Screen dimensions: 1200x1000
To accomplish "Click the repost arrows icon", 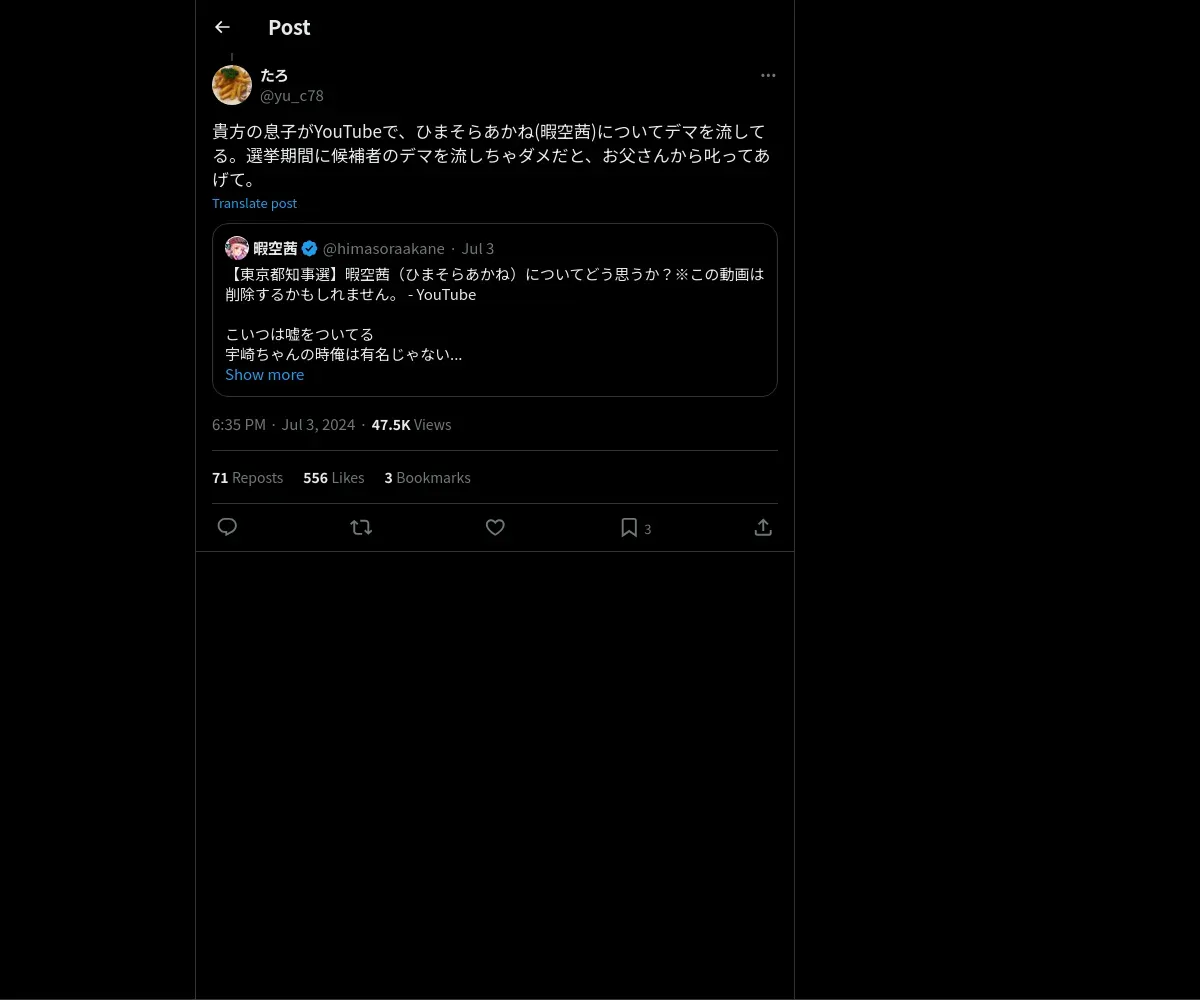I will (361, 527).
